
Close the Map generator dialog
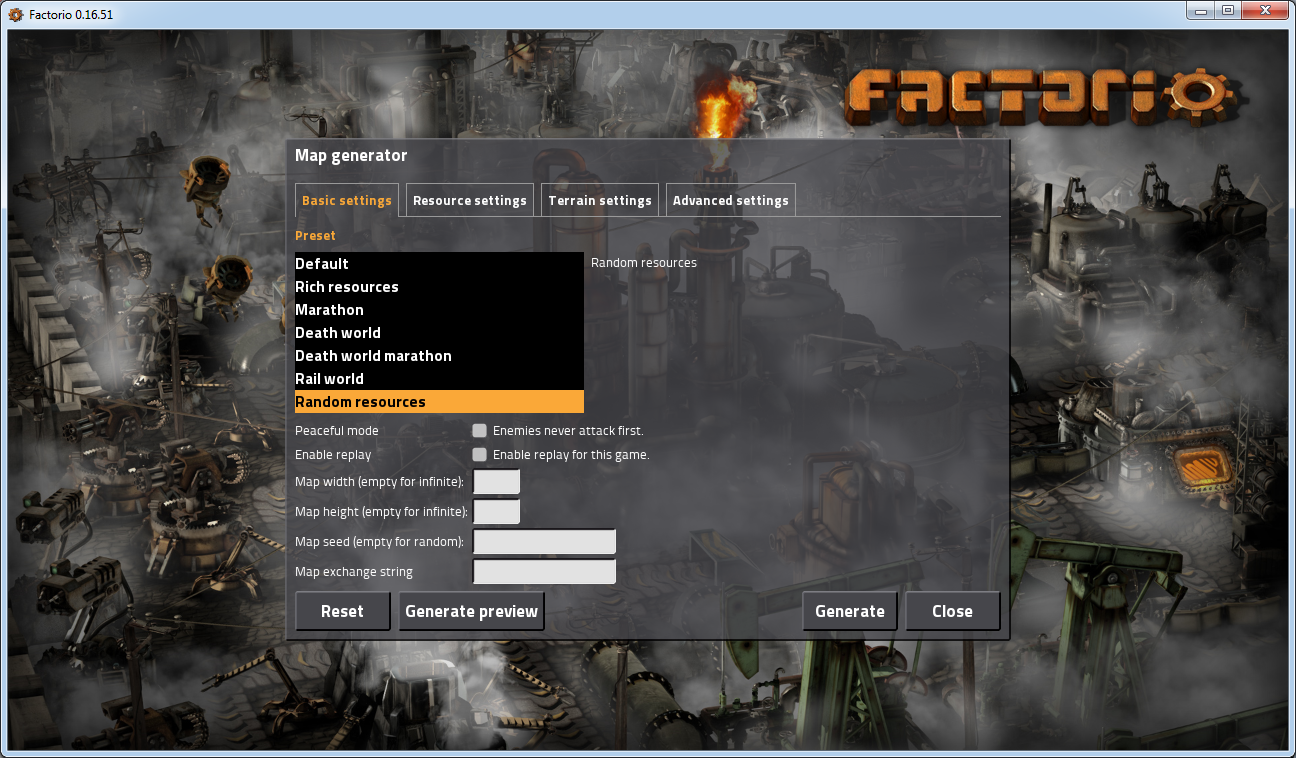coord(953,611)
